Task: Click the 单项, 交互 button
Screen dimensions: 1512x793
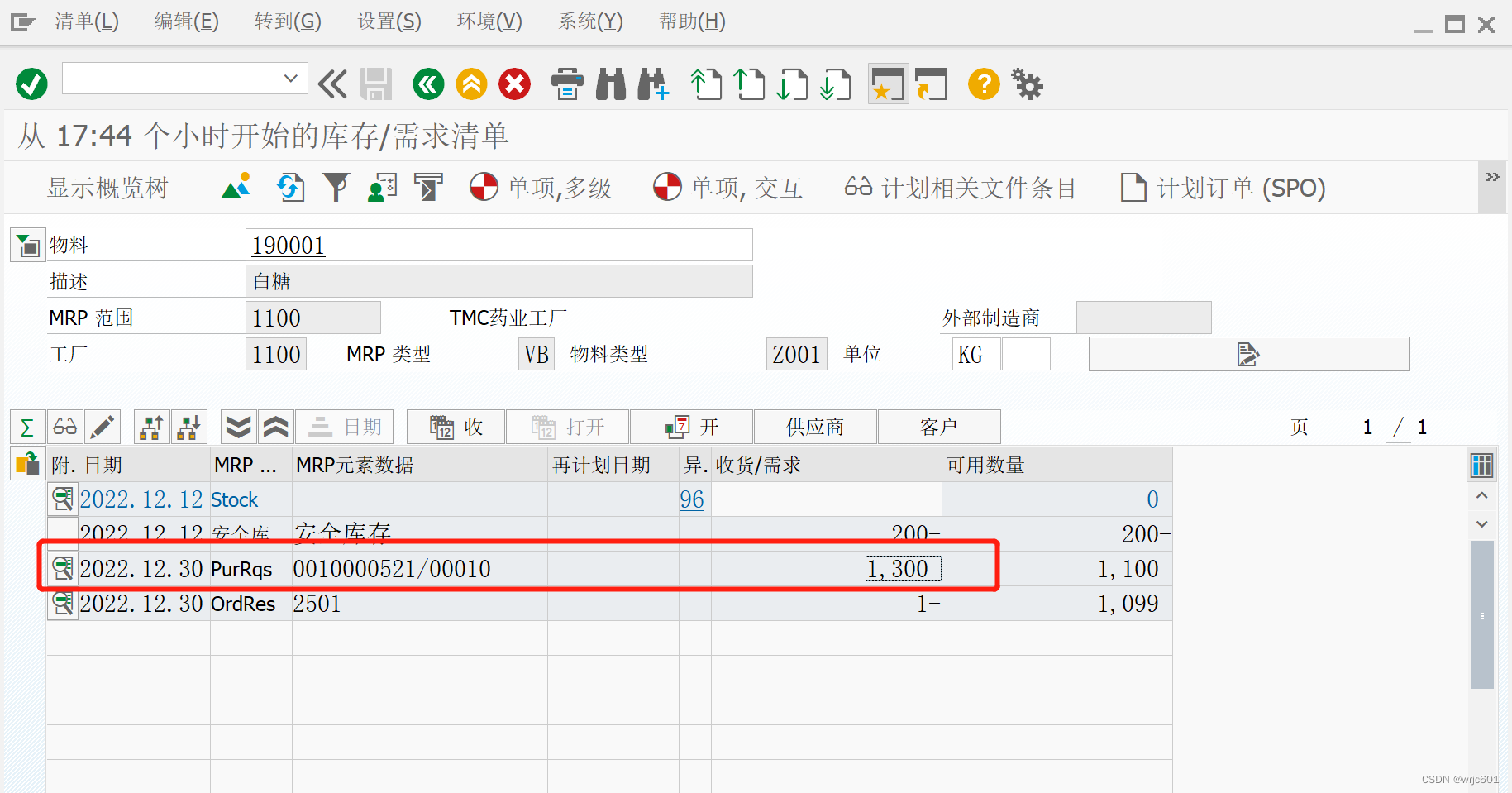Action: pyautogui.click(x=727, y=188)
